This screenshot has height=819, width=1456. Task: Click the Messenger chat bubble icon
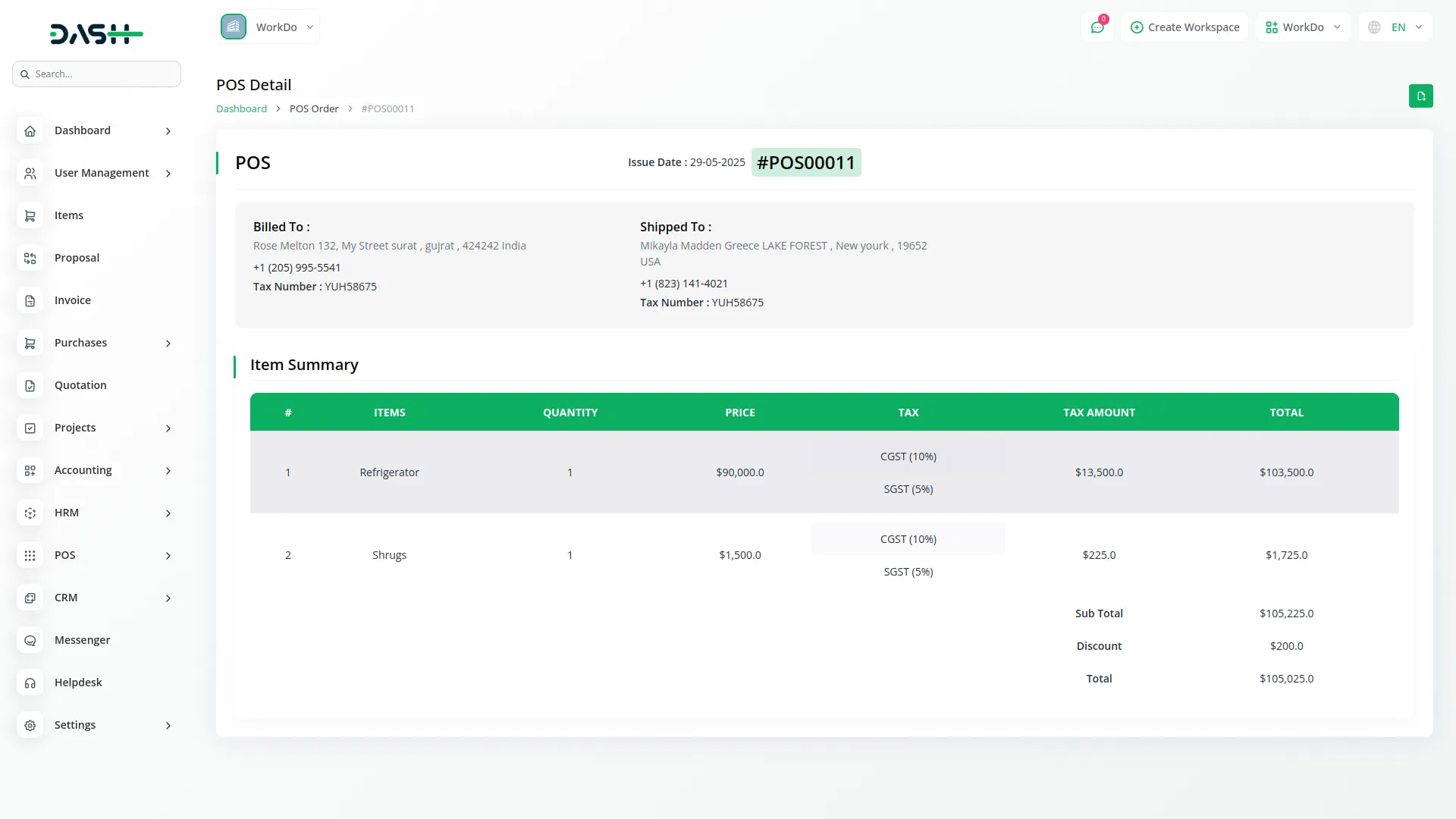pos(30,641)
